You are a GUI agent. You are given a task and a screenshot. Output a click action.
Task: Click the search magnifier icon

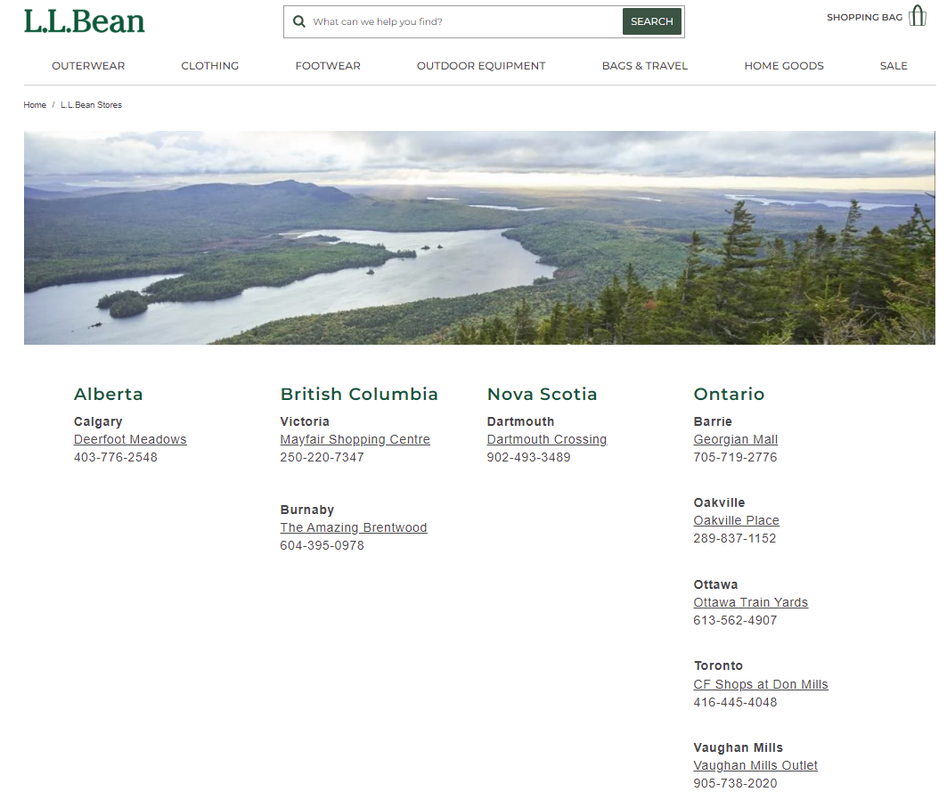299,22
